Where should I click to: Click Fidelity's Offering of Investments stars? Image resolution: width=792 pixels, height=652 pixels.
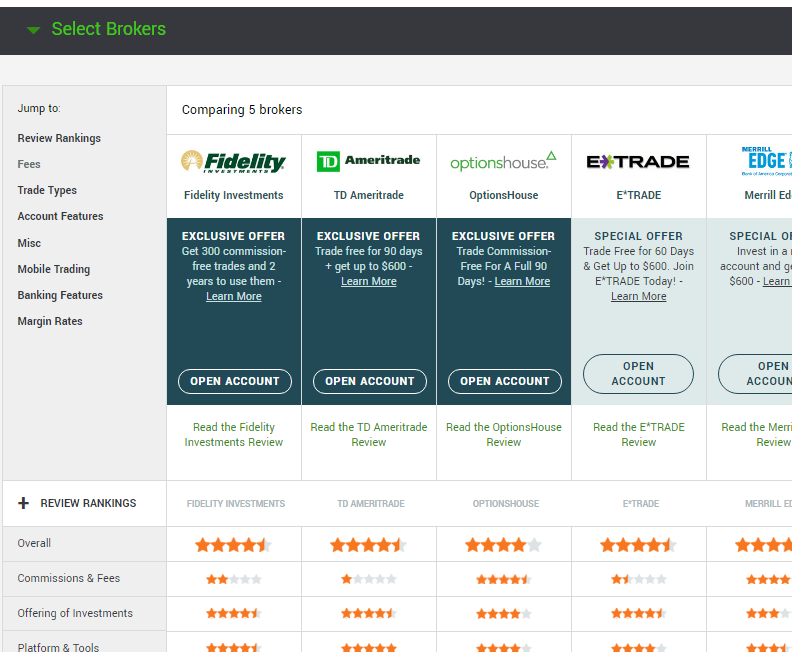click(x=234, y=614)
